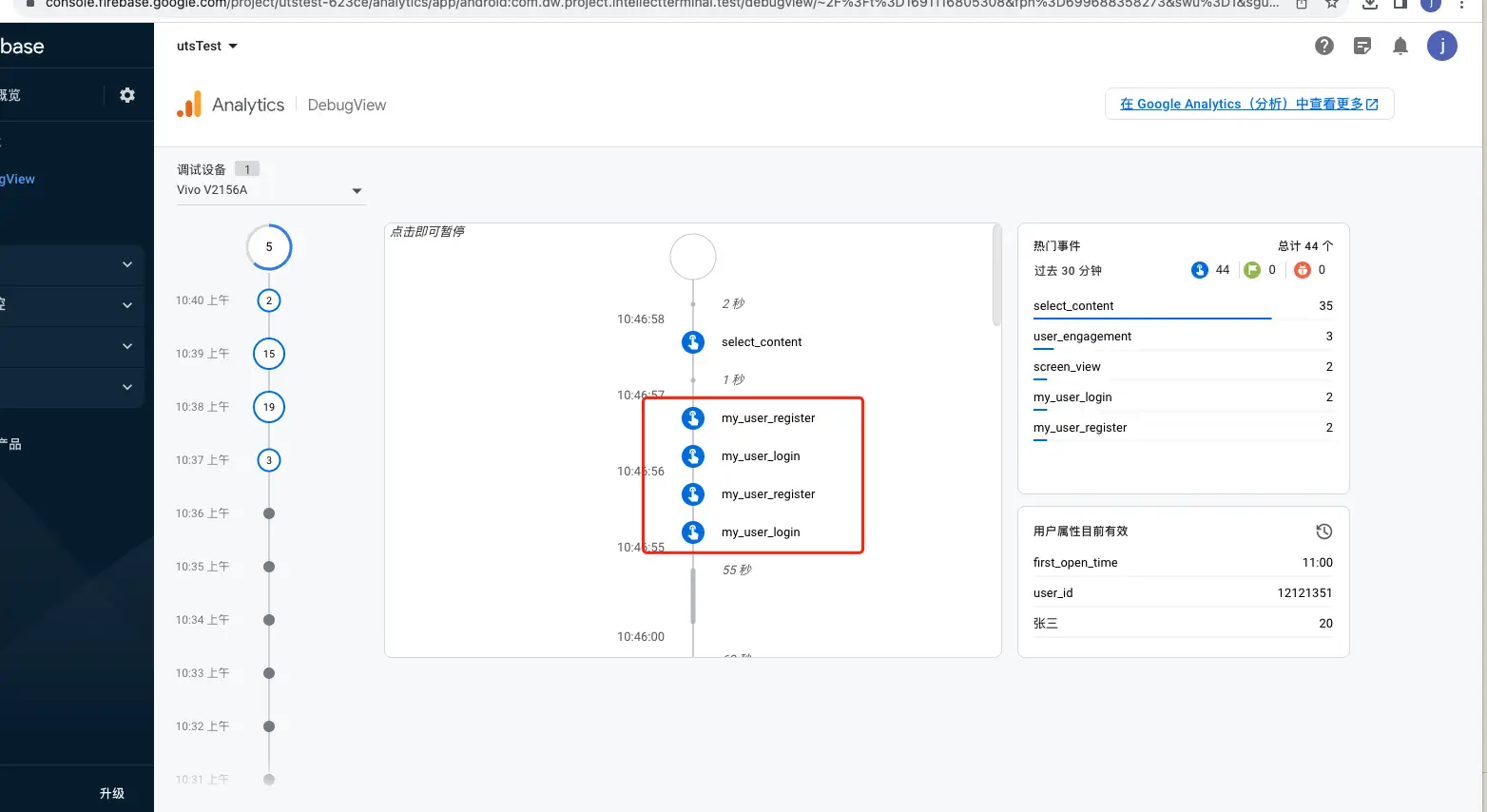This screenshot has width=1487, height=812.
Task: Select the DebugView item in the sidebar
Action: [x=19, y=179]
